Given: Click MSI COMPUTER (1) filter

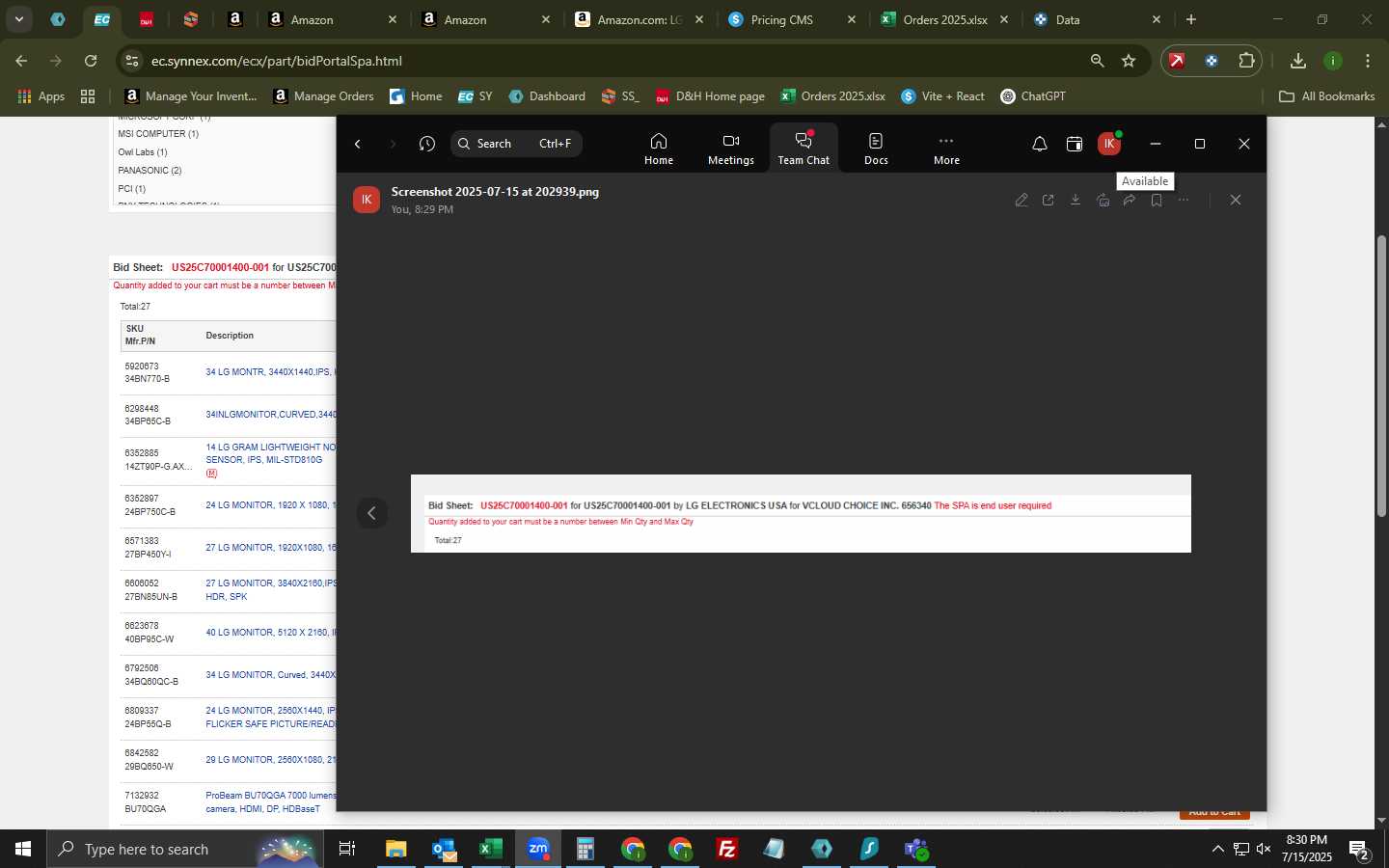Looking at the screenshot, I should pyautogui.click(x=158, y=134).
